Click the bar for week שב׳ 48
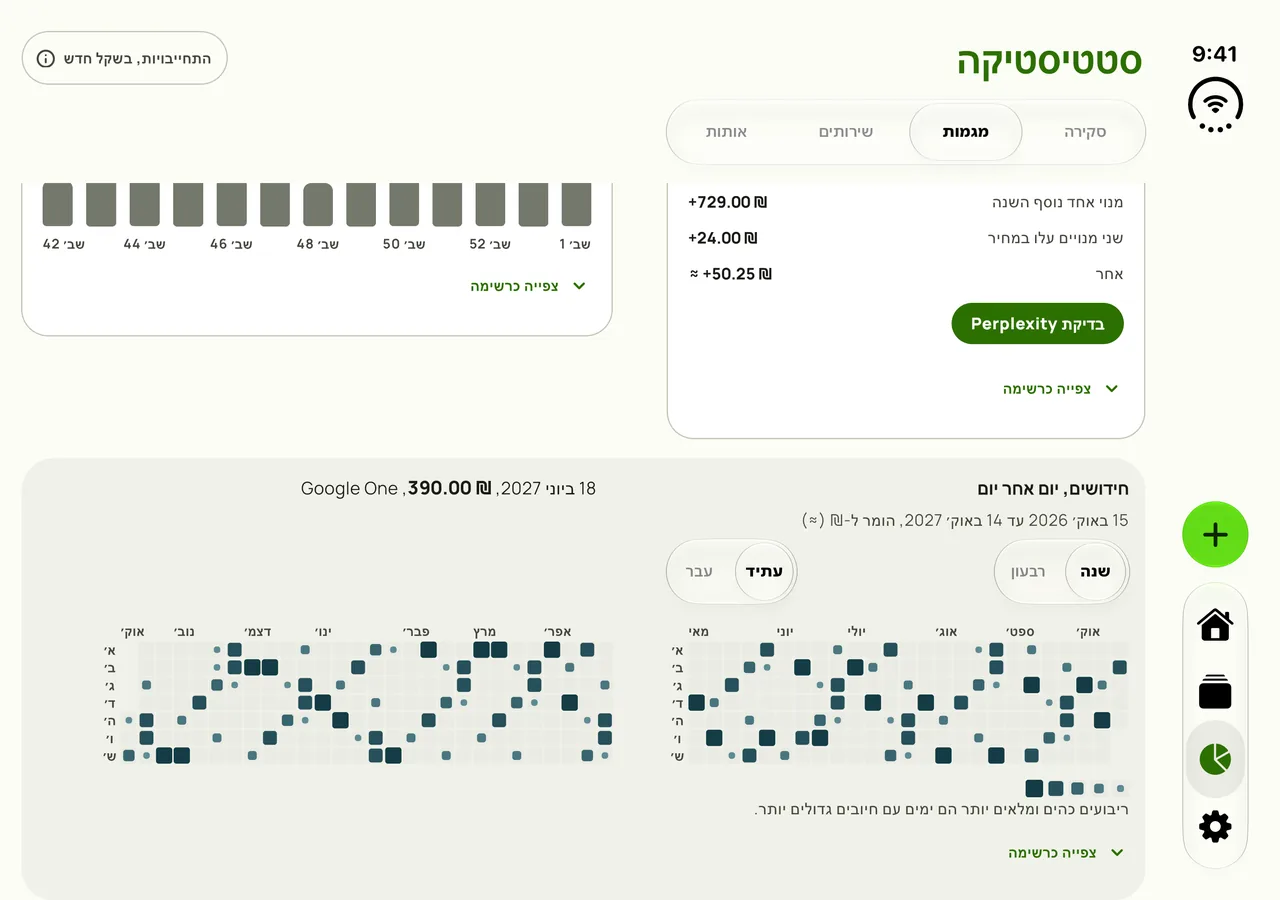 (x=318, y=204)
